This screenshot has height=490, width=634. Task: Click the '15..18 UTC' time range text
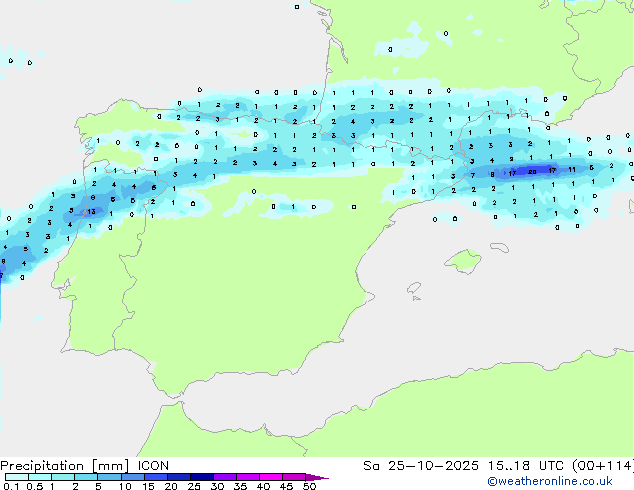(x=525, y=466)
